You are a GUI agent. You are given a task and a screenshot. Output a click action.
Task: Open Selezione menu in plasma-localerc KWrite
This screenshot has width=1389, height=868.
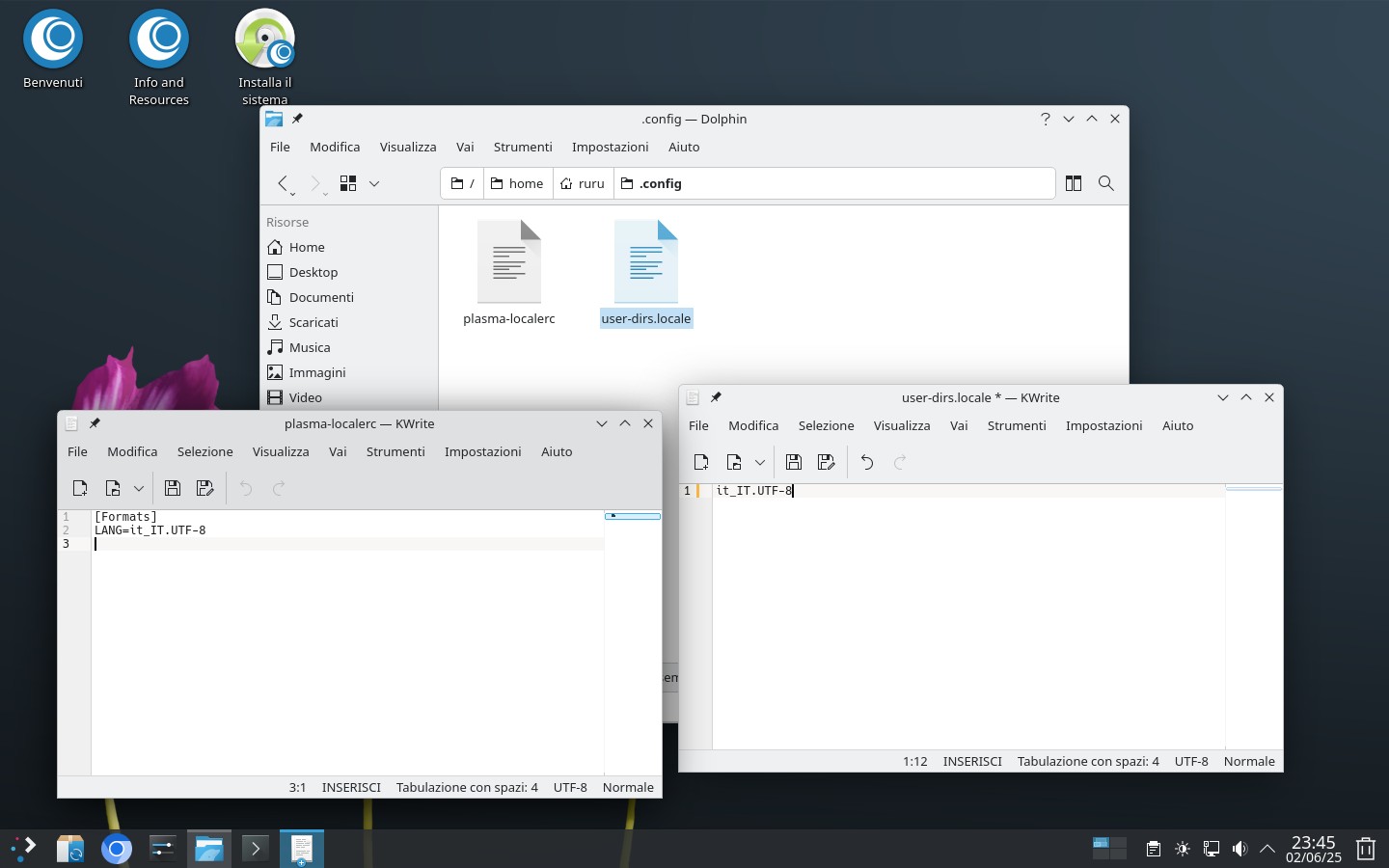click(205, 451)
